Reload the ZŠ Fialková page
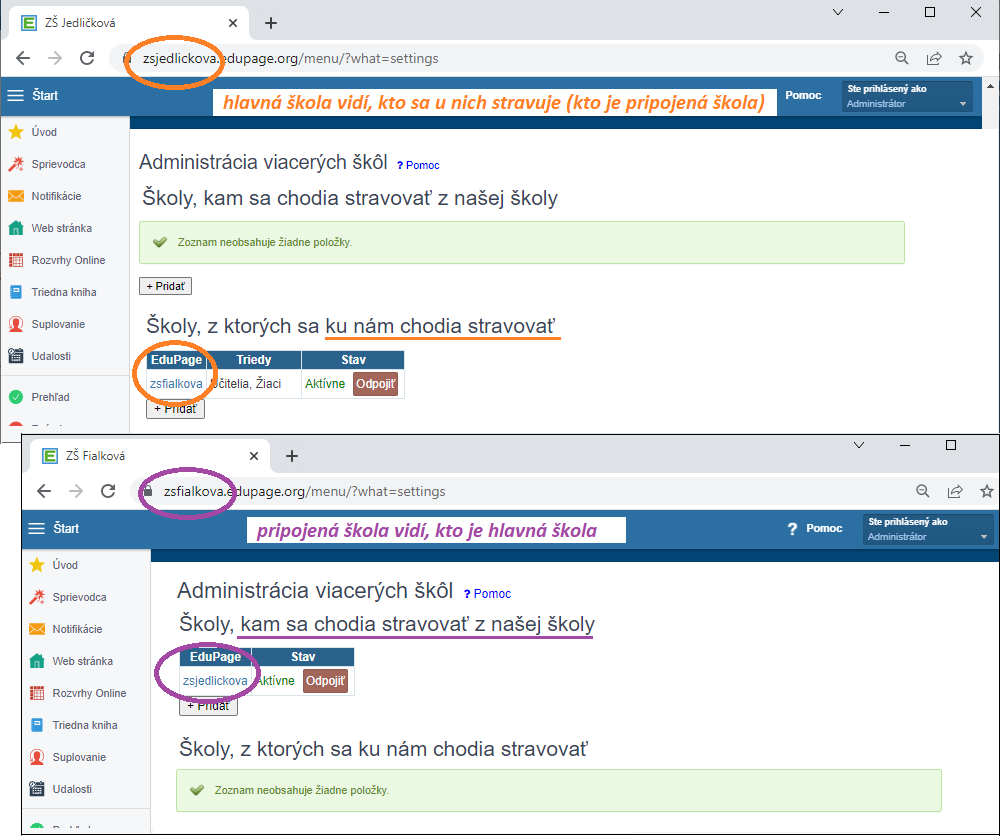 pos(108,491)
